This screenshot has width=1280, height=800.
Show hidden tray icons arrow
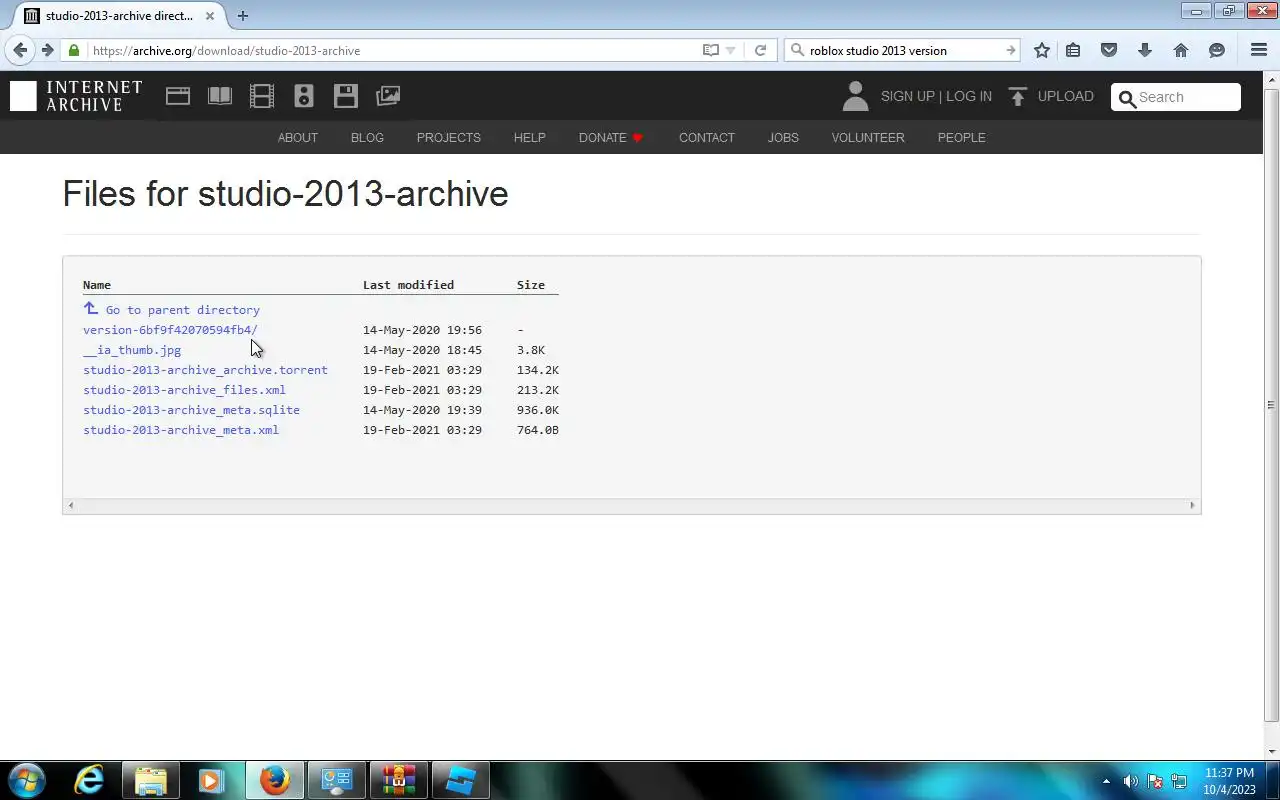[1106, 781]
